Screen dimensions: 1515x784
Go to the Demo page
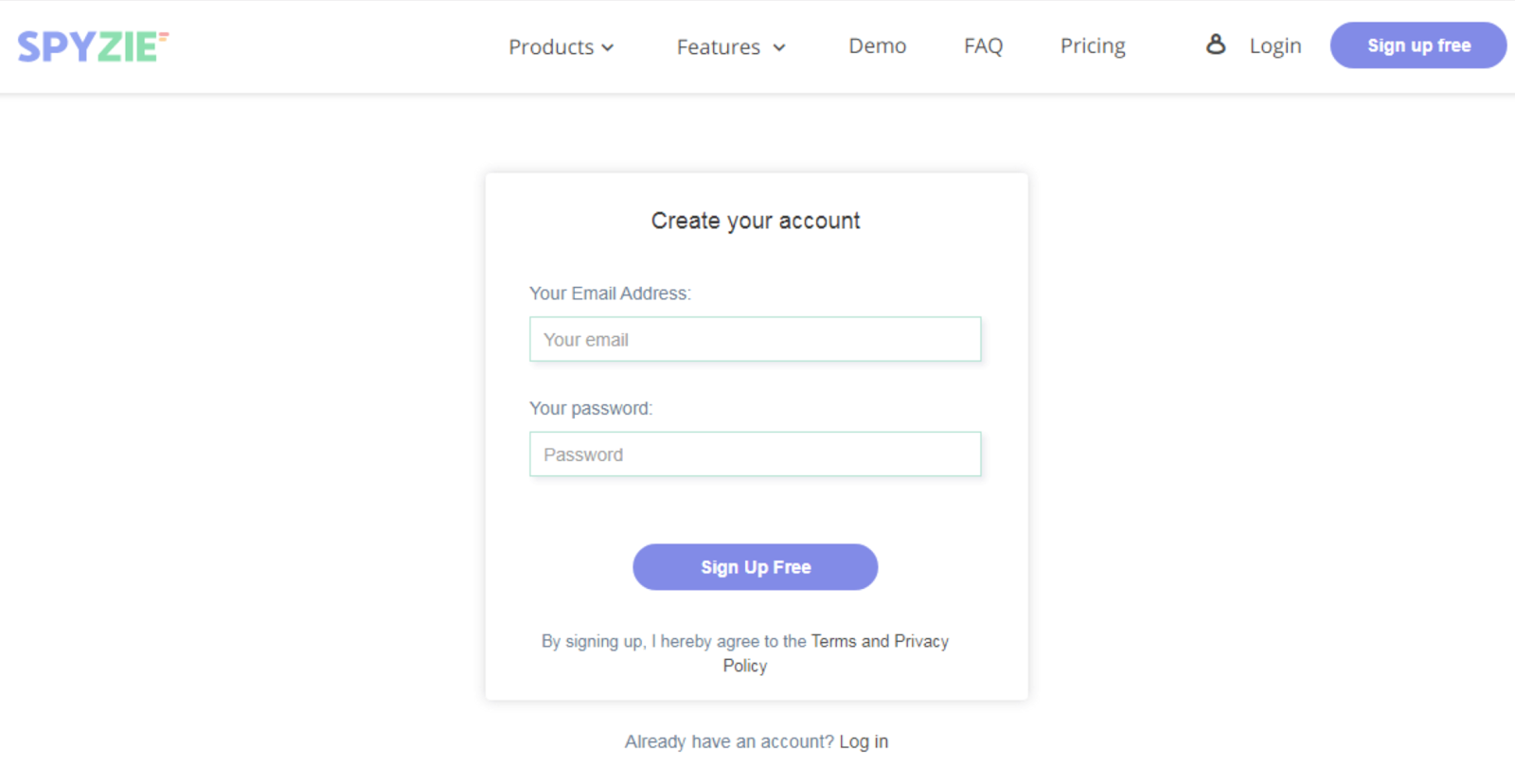pos(877,45)
